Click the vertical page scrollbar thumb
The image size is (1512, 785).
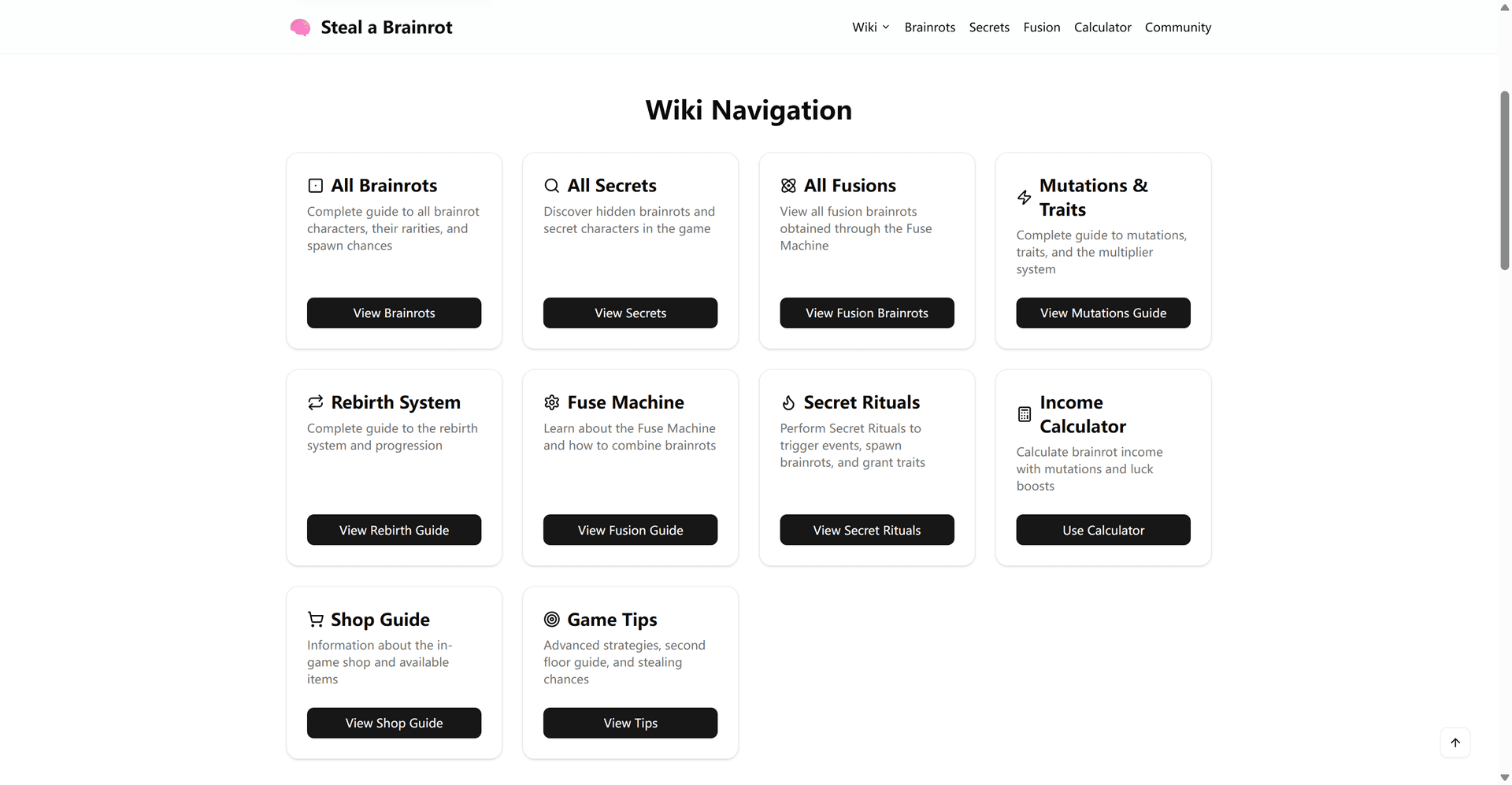click(x=1504, y=181)
